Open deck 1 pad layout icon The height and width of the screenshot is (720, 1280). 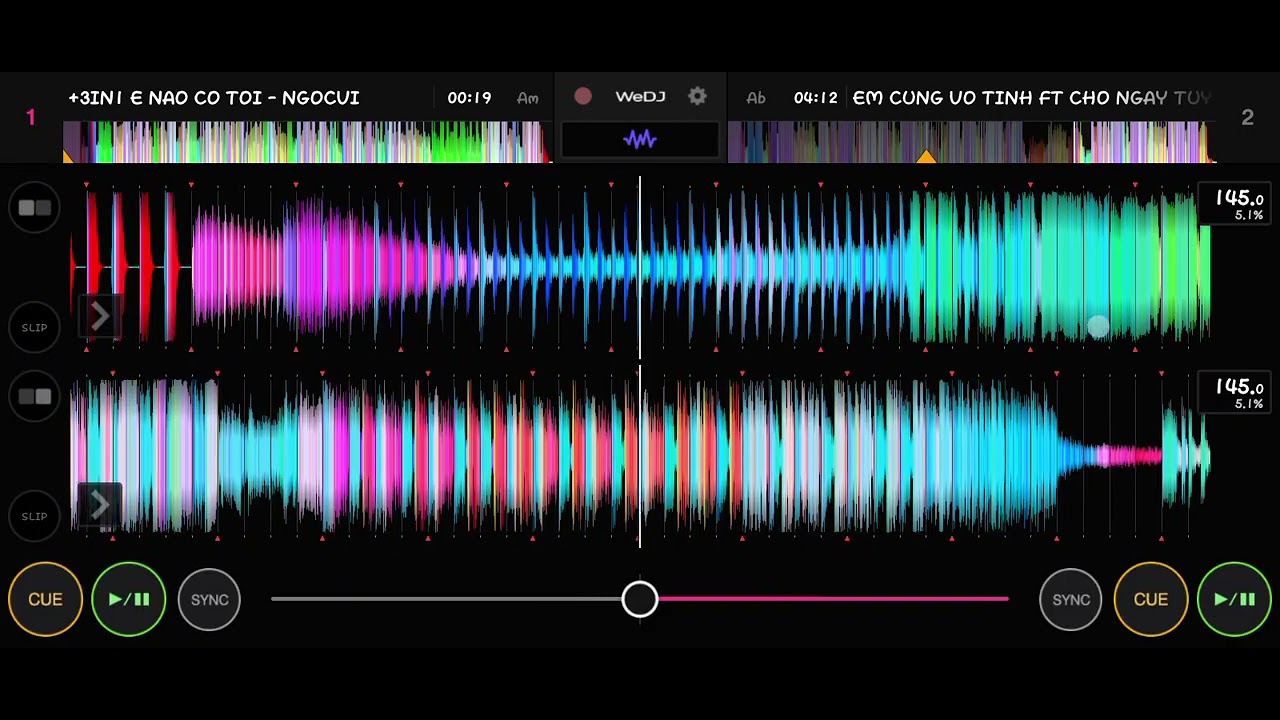pos(34,208)
